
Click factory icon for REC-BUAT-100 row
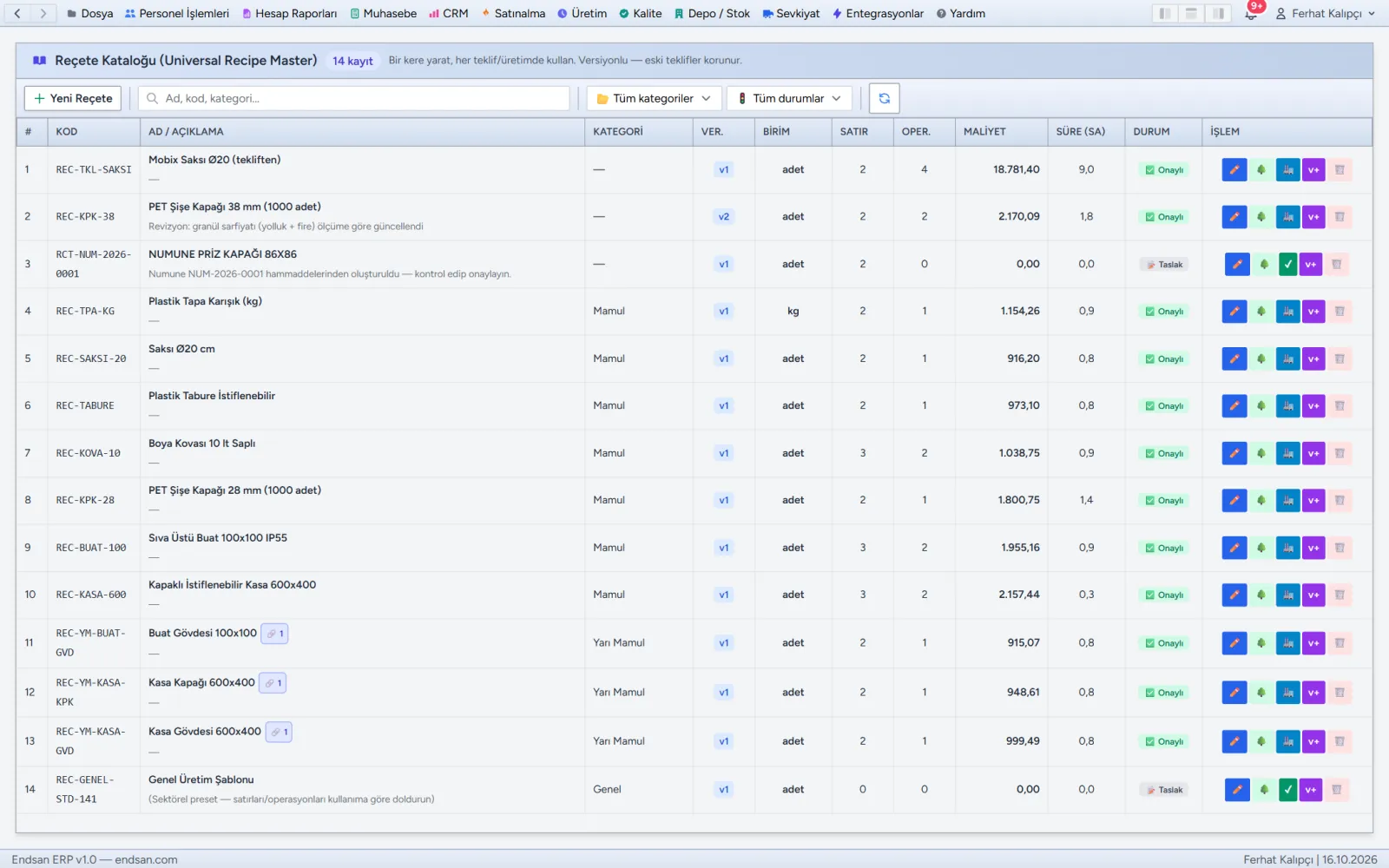1288,548
